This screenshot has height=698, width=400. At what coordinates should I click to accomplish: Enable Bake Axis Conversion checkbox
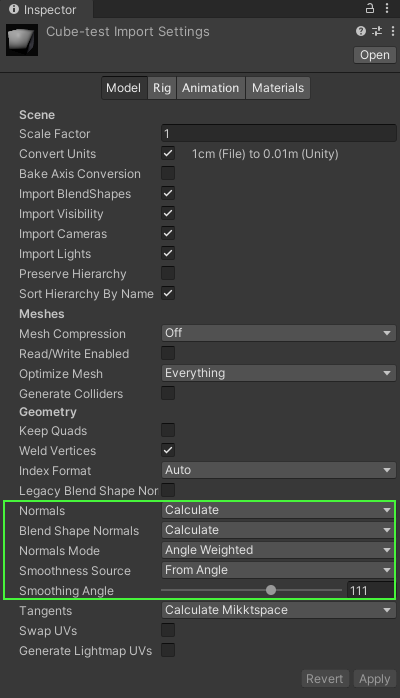point(168,173)
